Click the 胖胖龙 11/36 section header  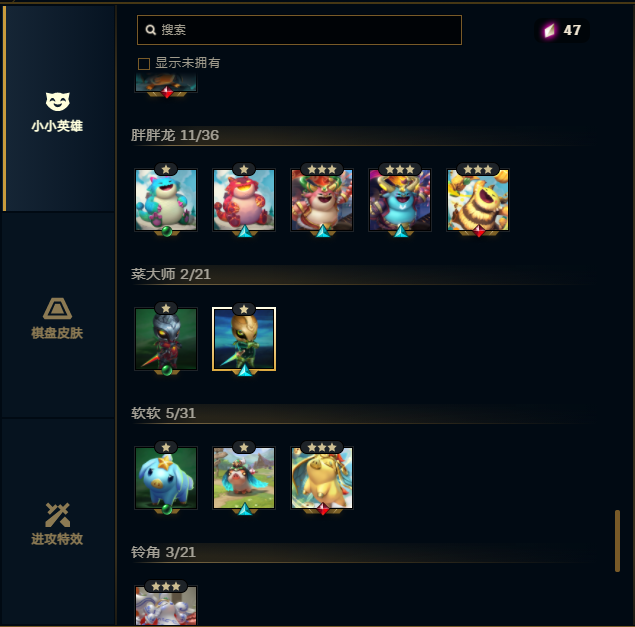click(x=175, y=135)
